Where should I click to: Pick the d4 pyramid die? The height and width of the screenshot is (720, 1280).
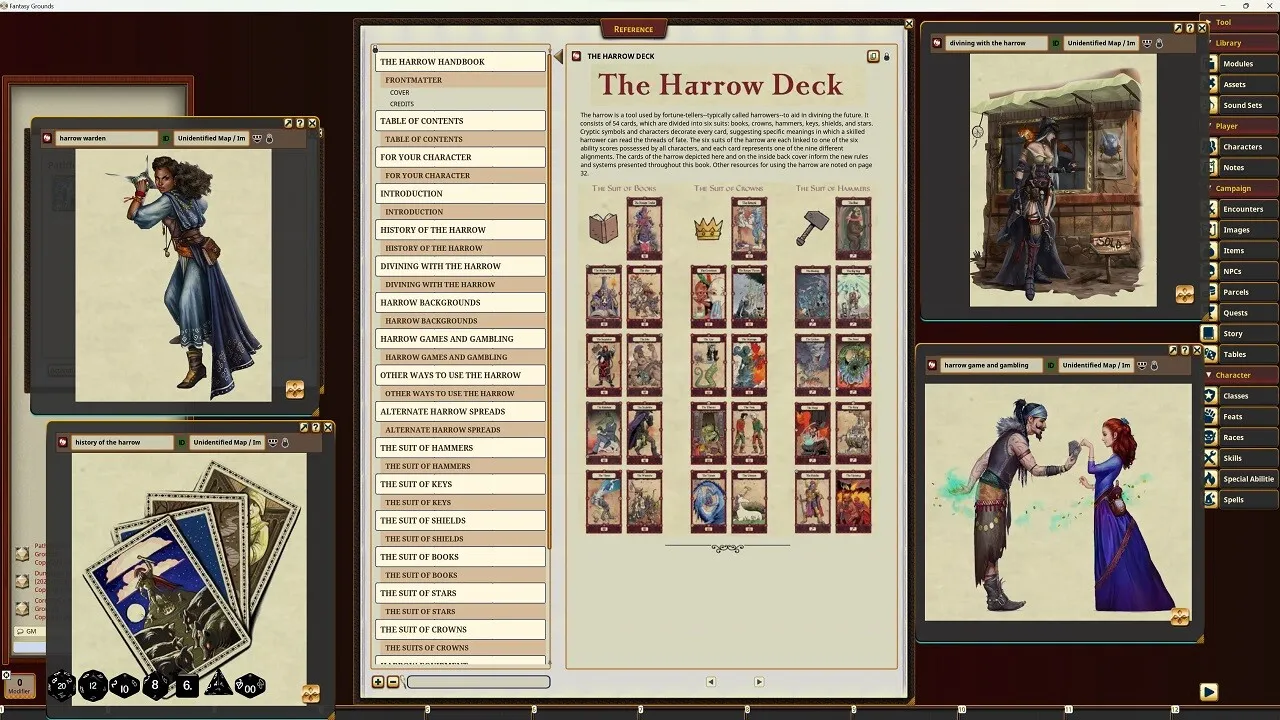coord(217,684)
